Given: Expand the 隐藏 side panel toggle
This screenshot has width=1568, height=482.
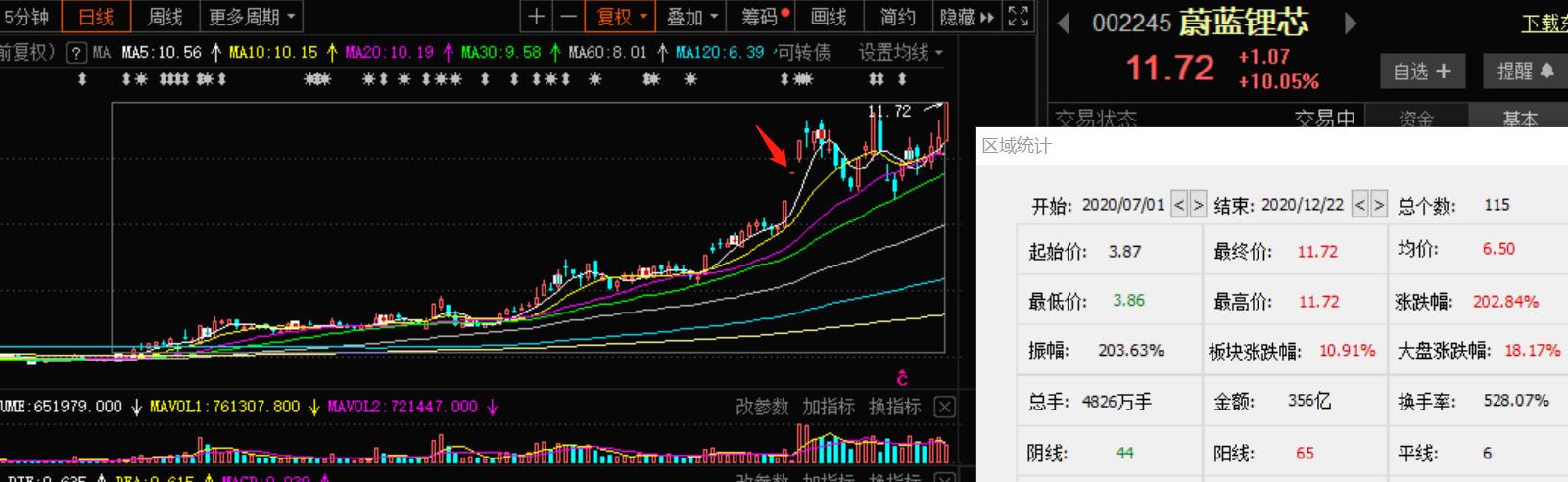Looking at the screenshot, I should point(967,17).
